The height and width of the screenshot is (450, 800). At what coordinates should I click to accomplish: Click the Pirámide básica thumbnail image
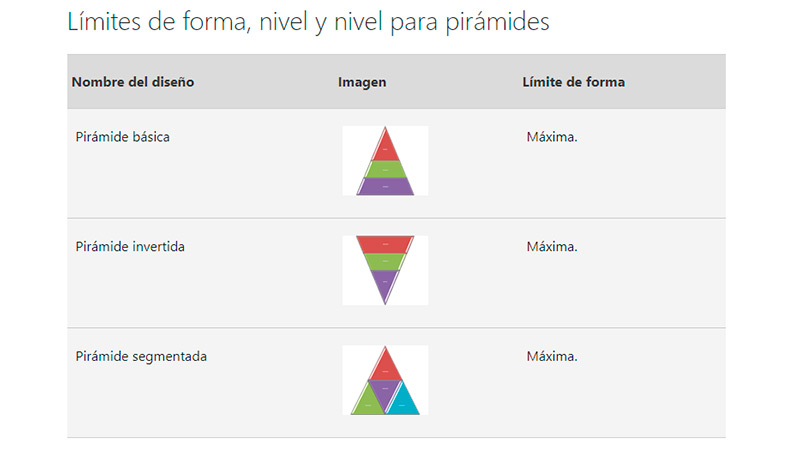(x=385, y=161)
